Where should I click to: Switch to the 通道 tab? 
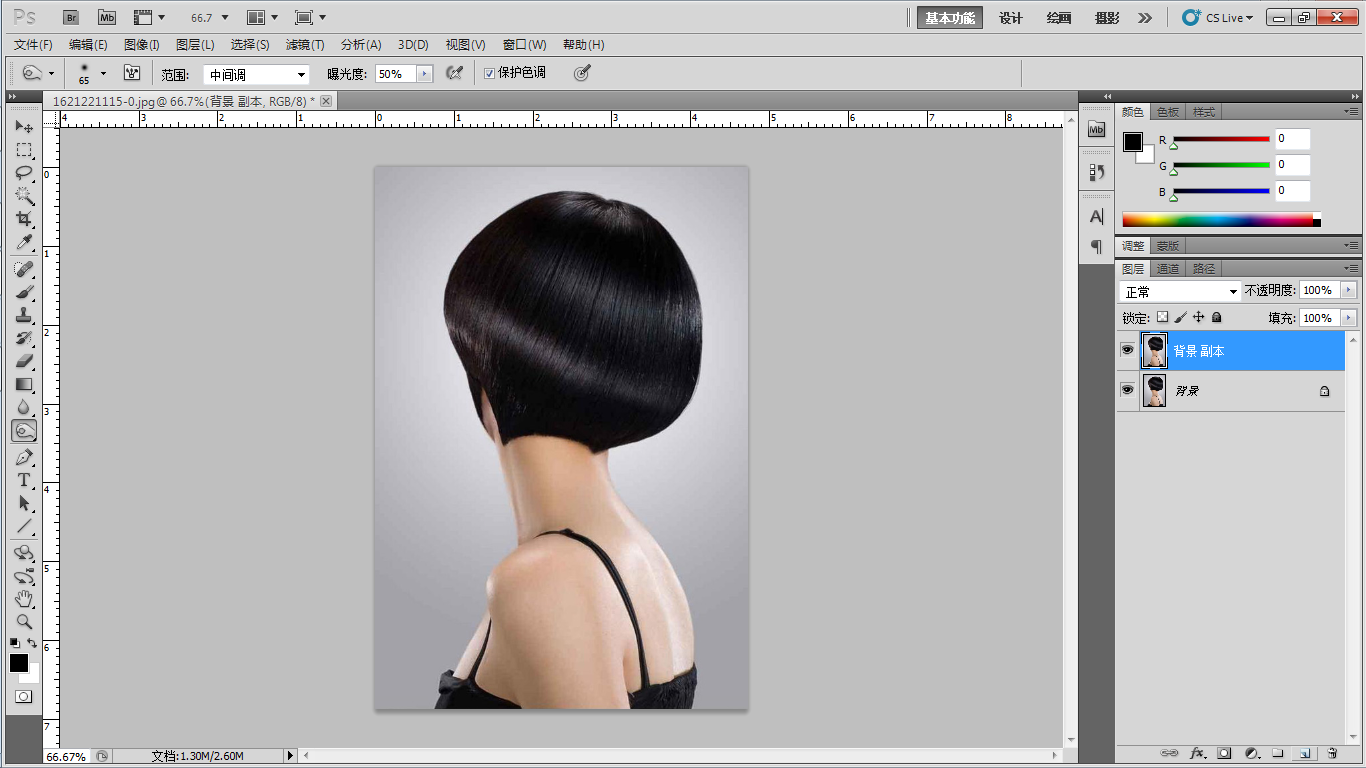click(x=1168, y=269)
